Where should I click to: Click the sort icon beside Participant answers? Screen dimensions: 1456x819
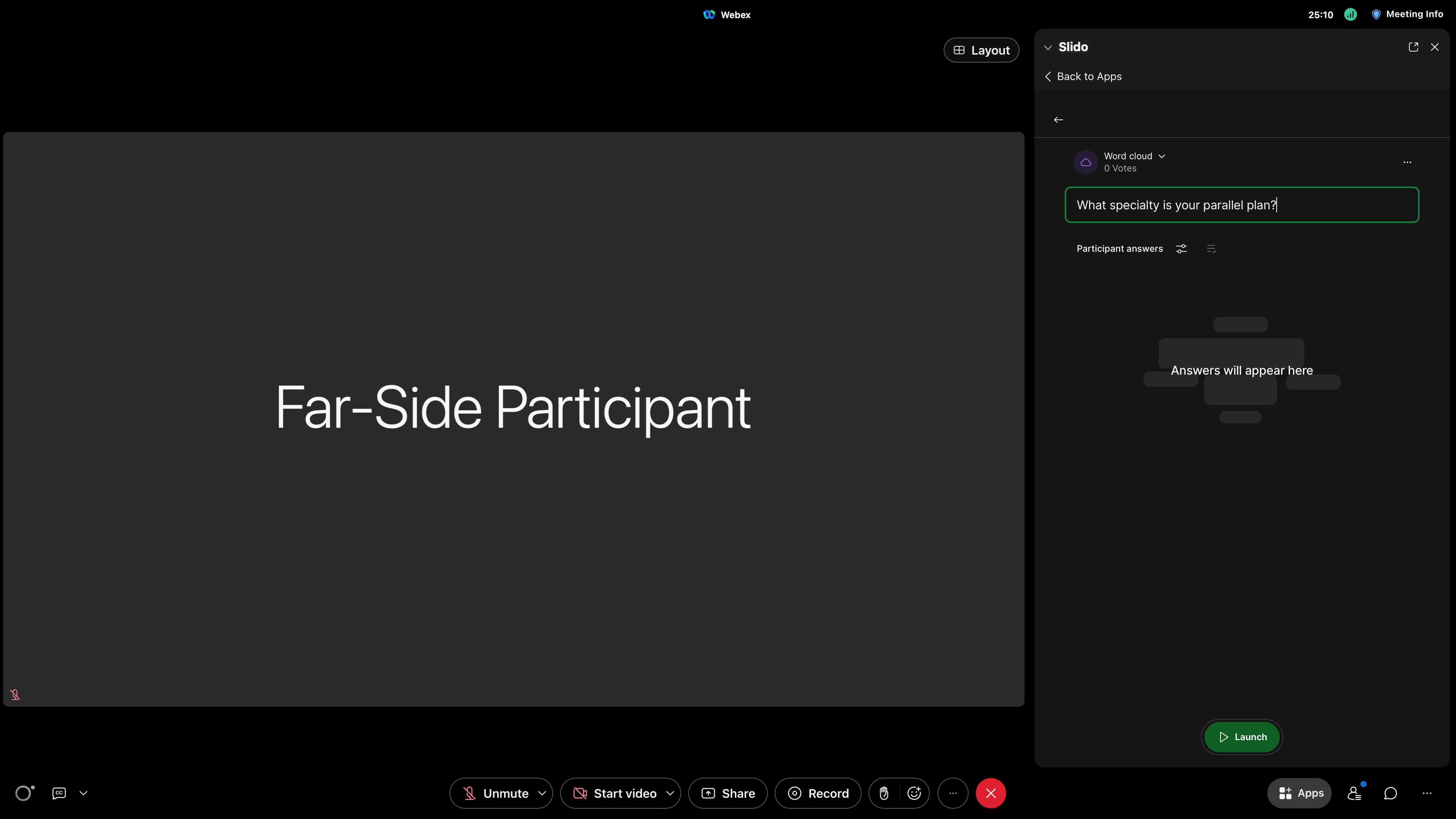tap(1211, 248)
